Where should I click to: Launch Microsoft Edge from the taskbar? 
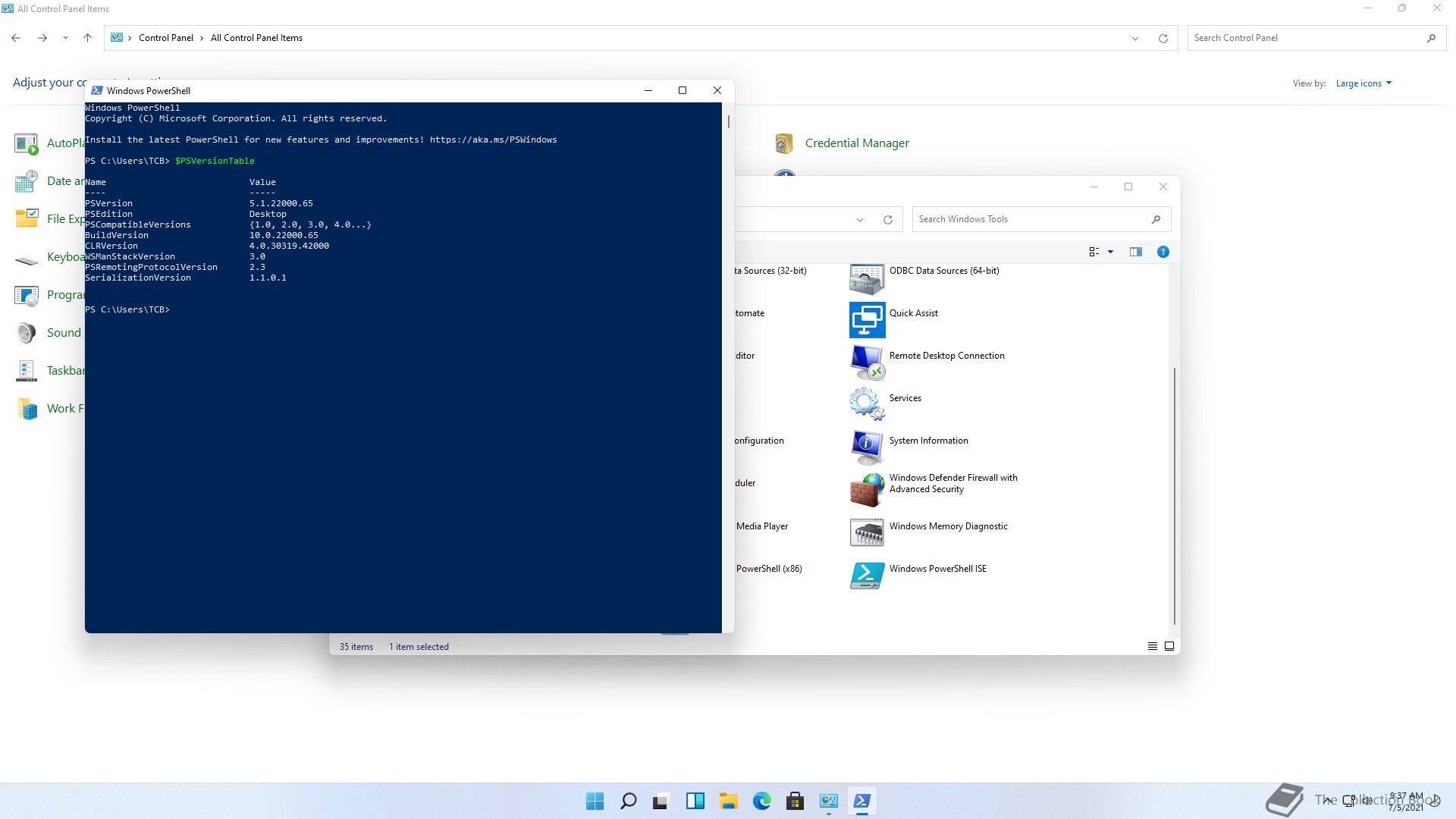click(x=762, y=801)
